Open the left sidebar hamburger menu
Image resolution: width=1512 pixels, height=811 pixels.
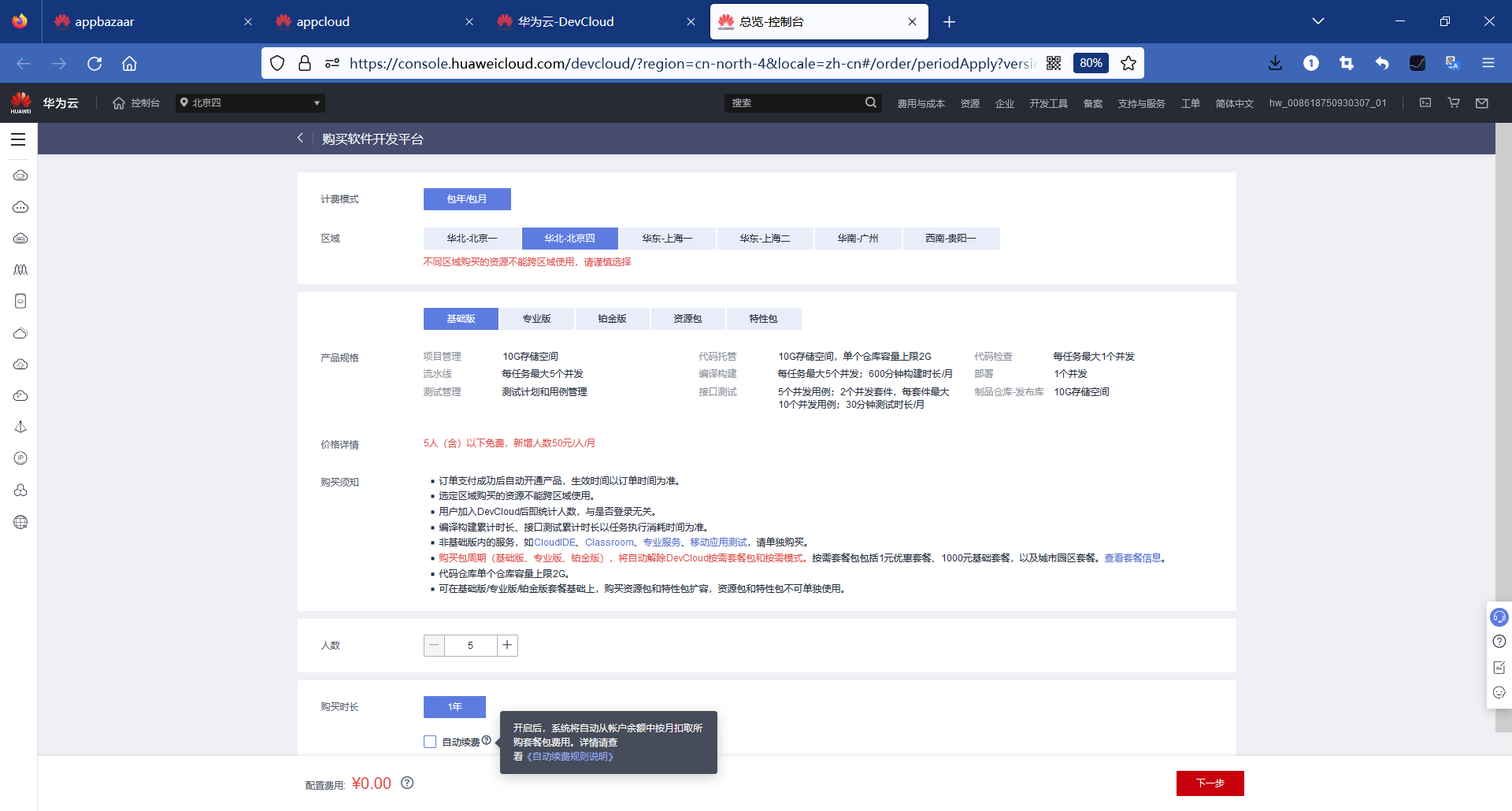[18, 139]
